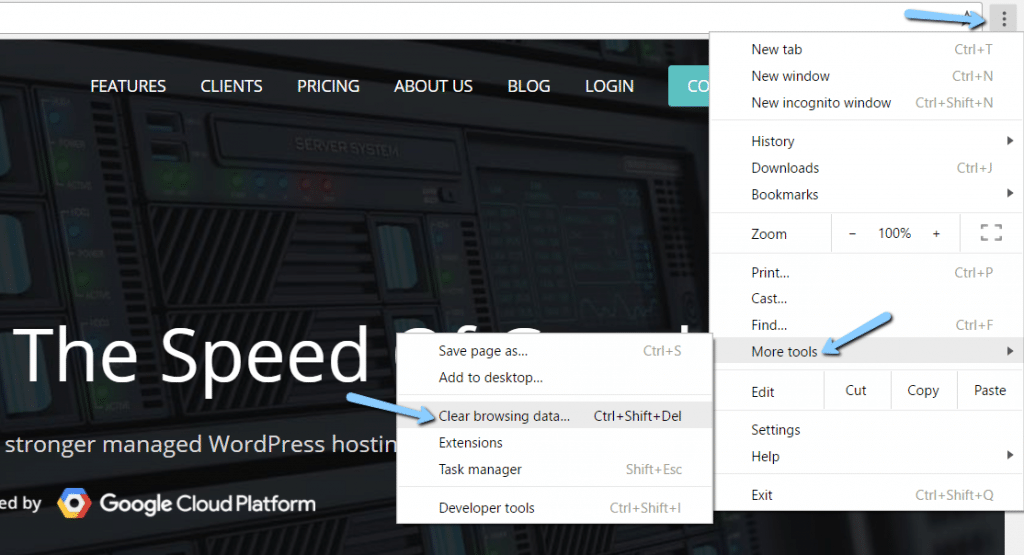
Task: Select Clear browsing data... in submenu
Action: pyautogui.click(x=554, y=416)
